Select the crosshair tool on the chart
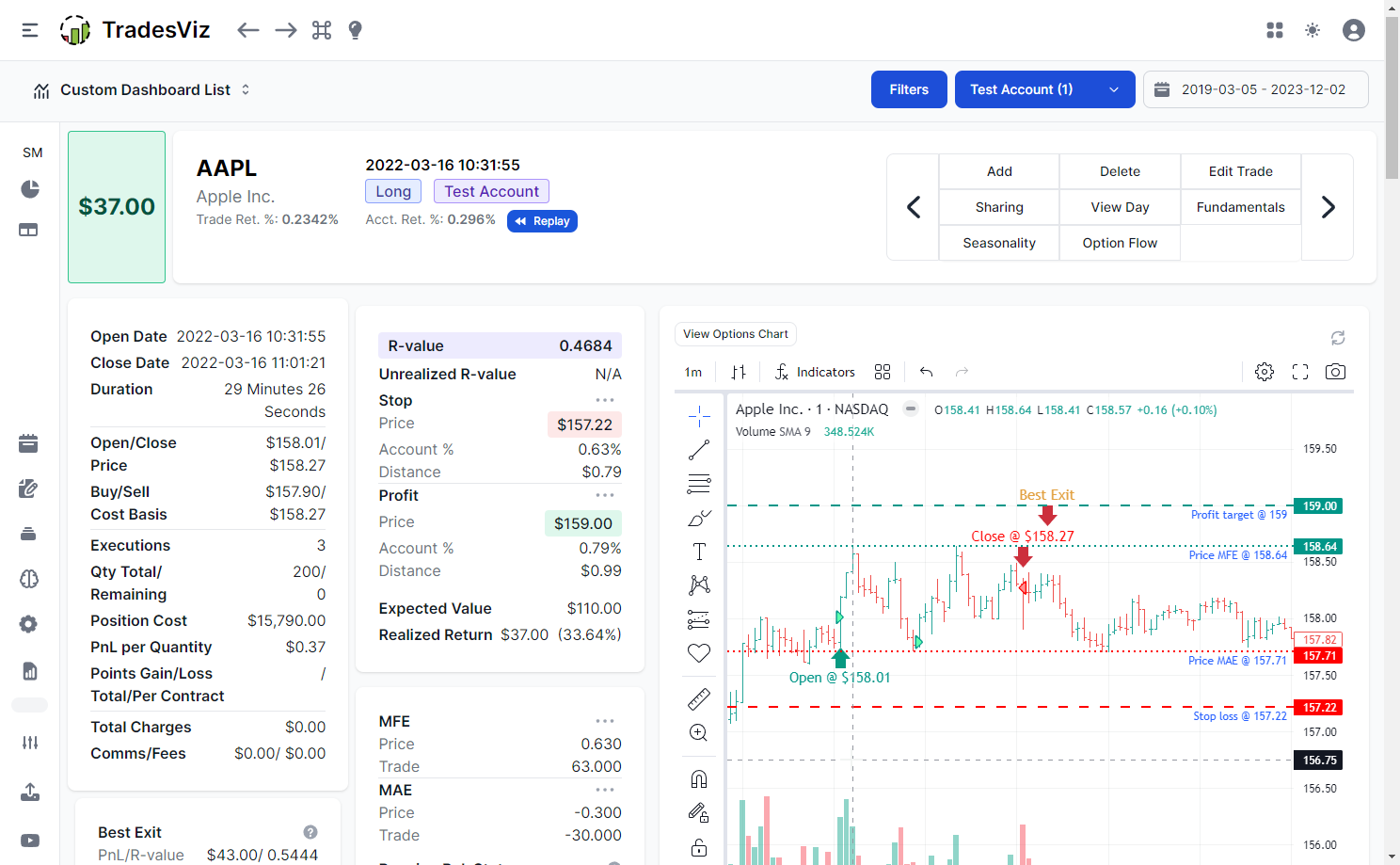1400x865 pixels. tap(699, 414)
